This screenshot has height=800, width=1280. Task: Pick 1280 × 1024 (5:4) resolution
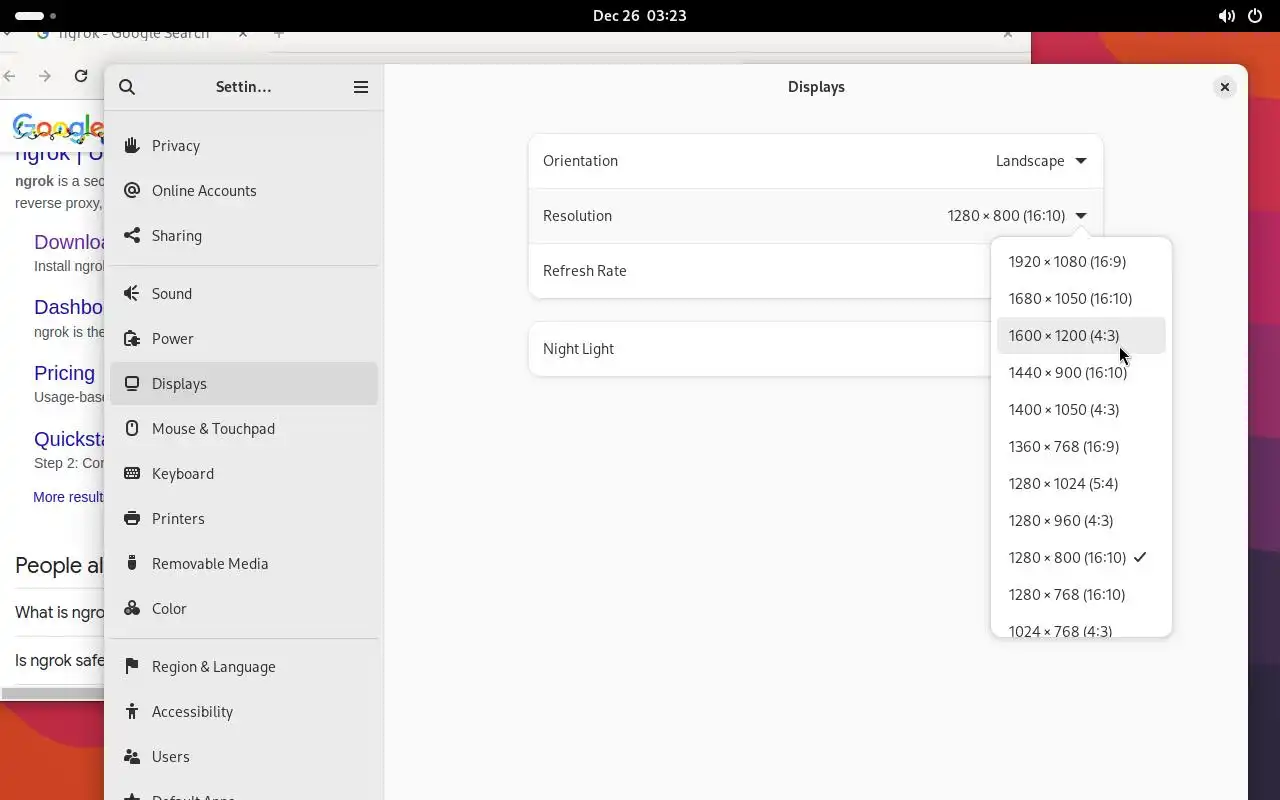1081,484
